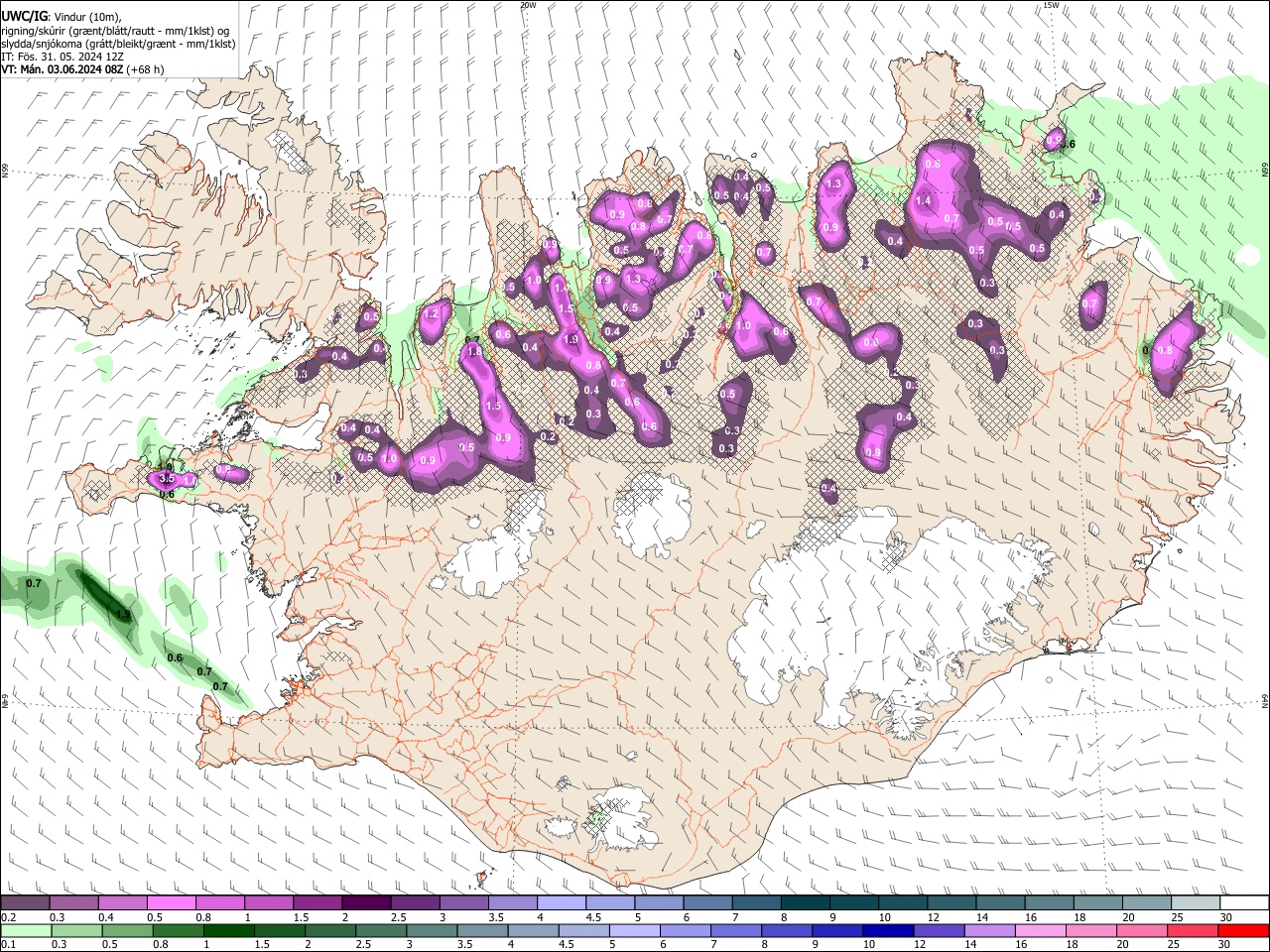The image size is (1270, 952).
Task: Click the 0.2 label in the upper legend row
Action: coord(8,917)
